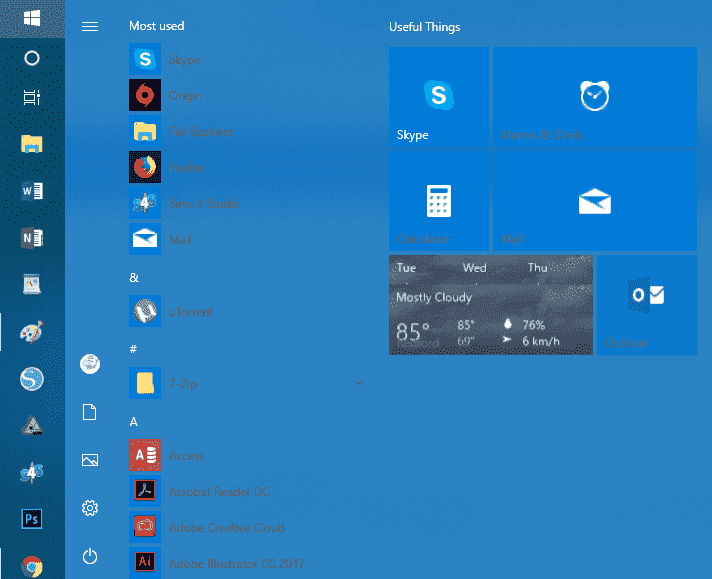Image resolution: width=712 pixels, height=579 pixels.
Task: Select the Useful Things group title
Action: [425, 27]
